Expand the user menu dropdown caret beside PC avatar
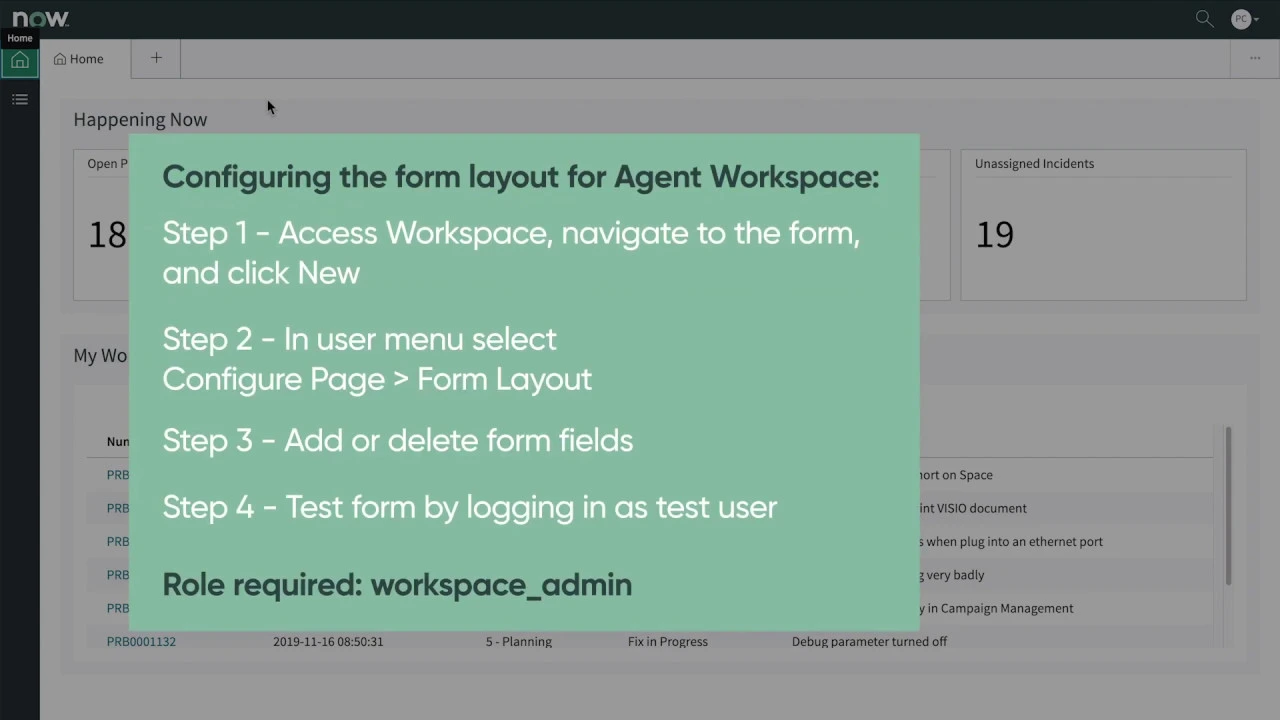Viewport: 1280px width, 720px height. [x=1255, y=18]
